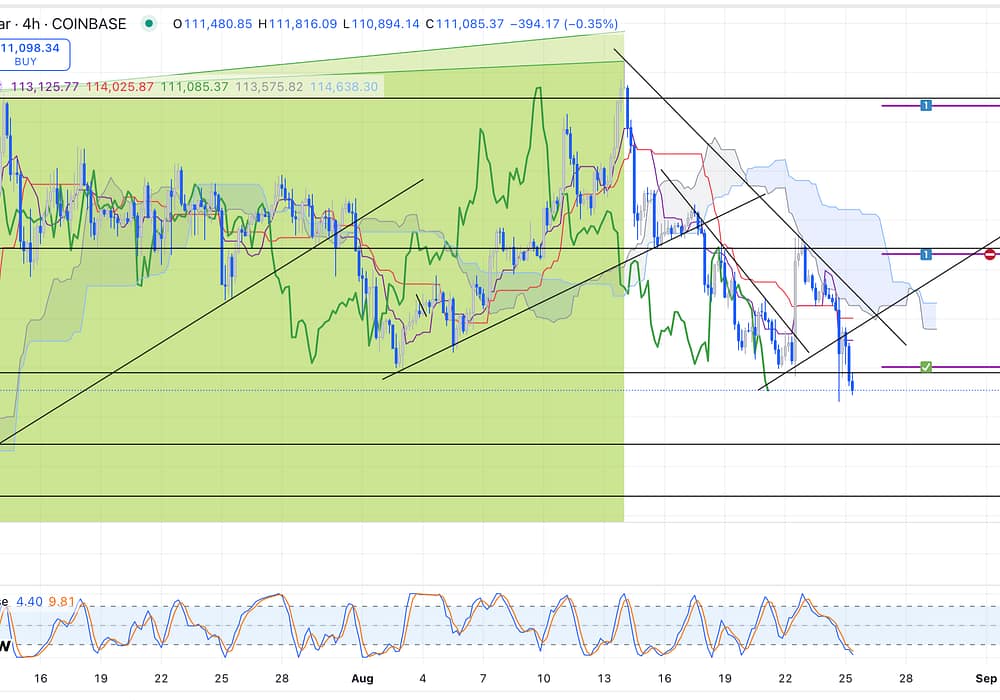Select the Sep label on time axis
Screen dimensions: 1000x700
click(x=988, y=677)
